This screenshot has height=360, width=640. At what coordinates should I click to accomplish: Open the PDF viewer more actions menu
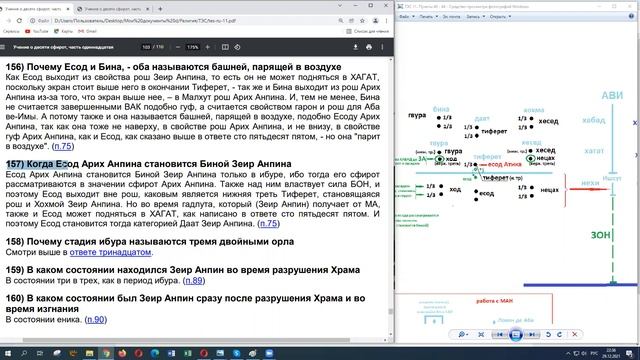pos(382,47)
